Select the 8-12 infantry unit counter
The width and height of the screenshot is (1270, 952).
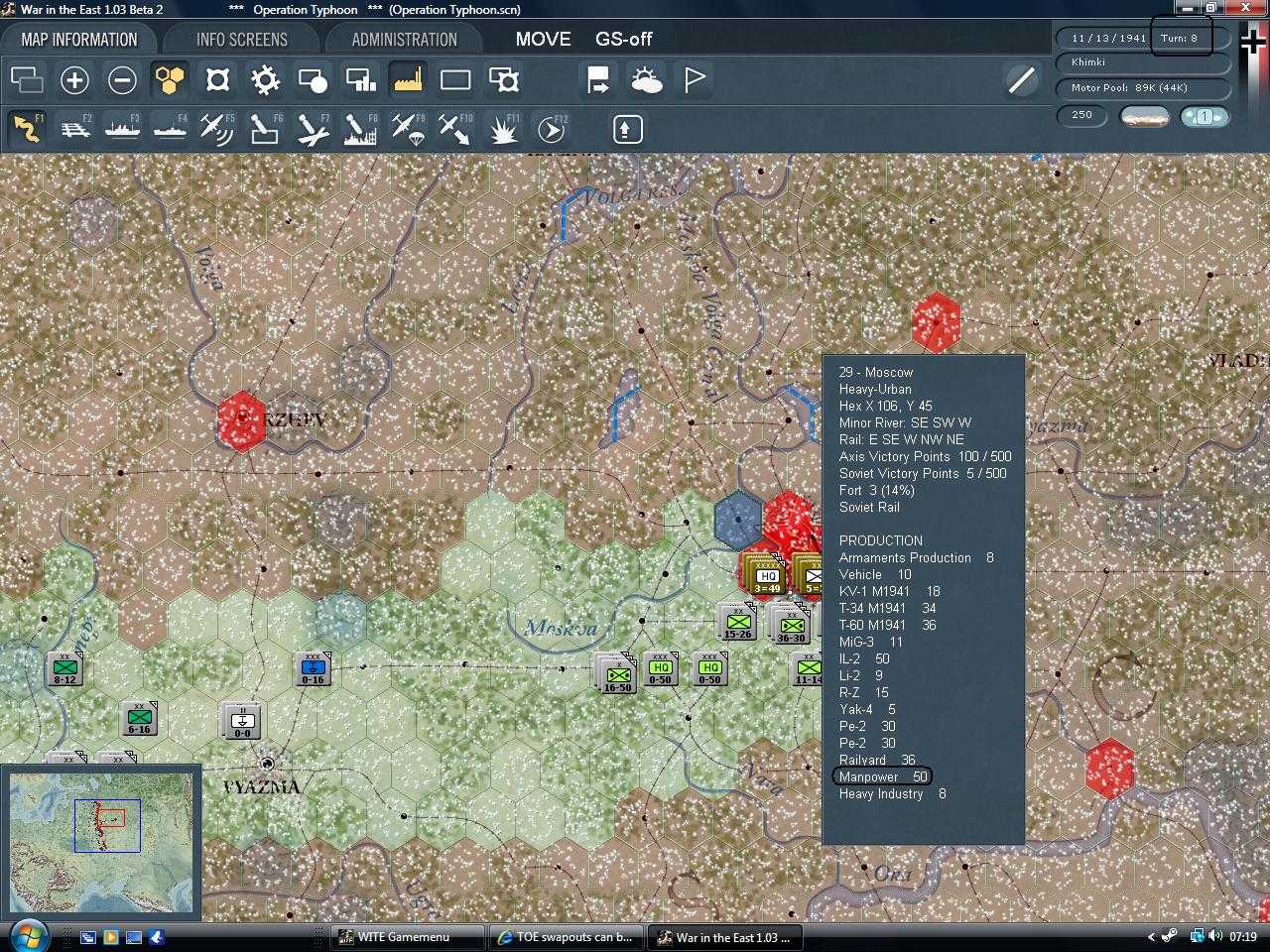tap(64, 669)
